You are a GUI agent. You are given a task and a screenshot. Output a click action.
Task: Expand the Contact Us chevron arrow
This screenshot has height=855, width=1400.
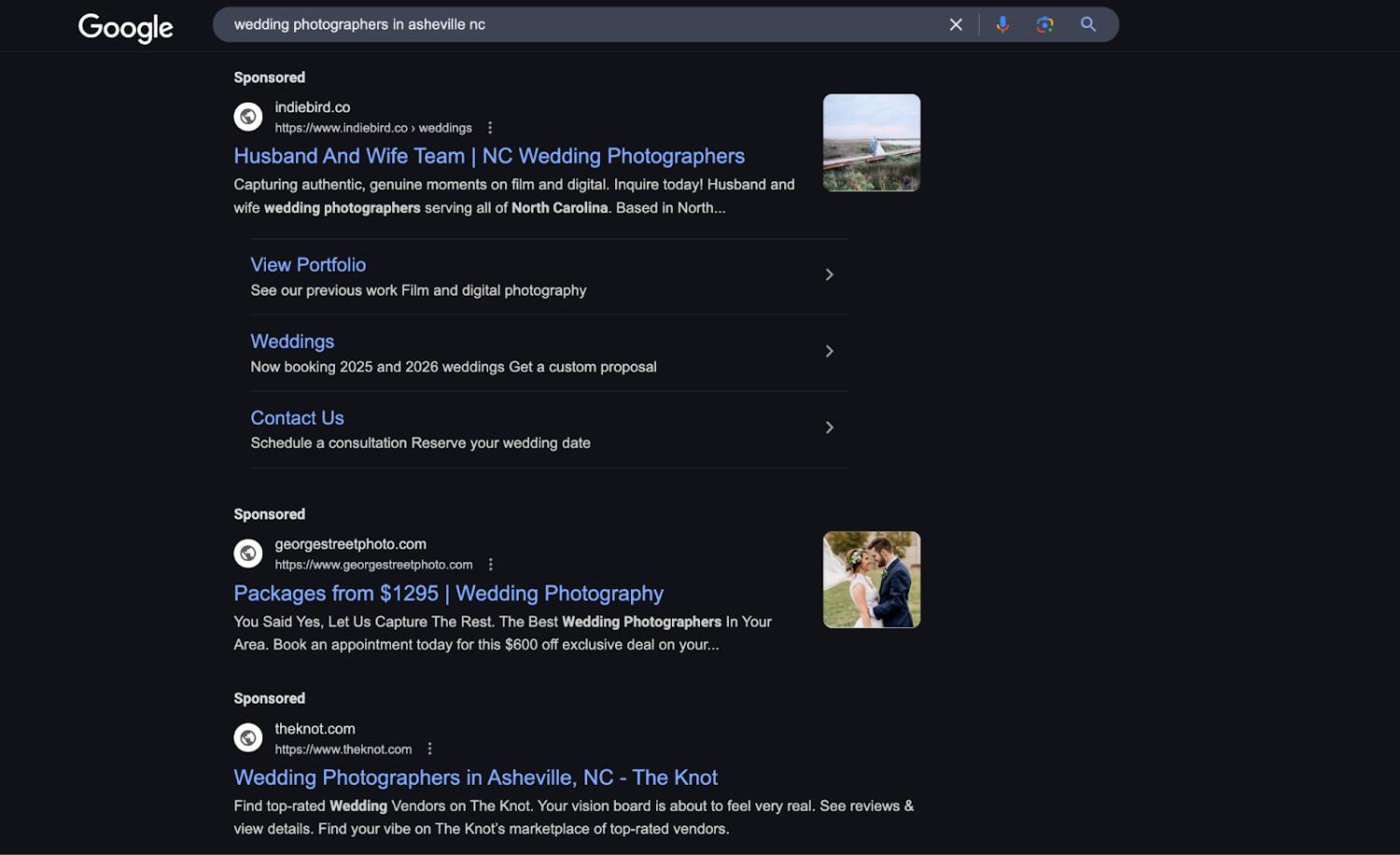pos(829,427)
